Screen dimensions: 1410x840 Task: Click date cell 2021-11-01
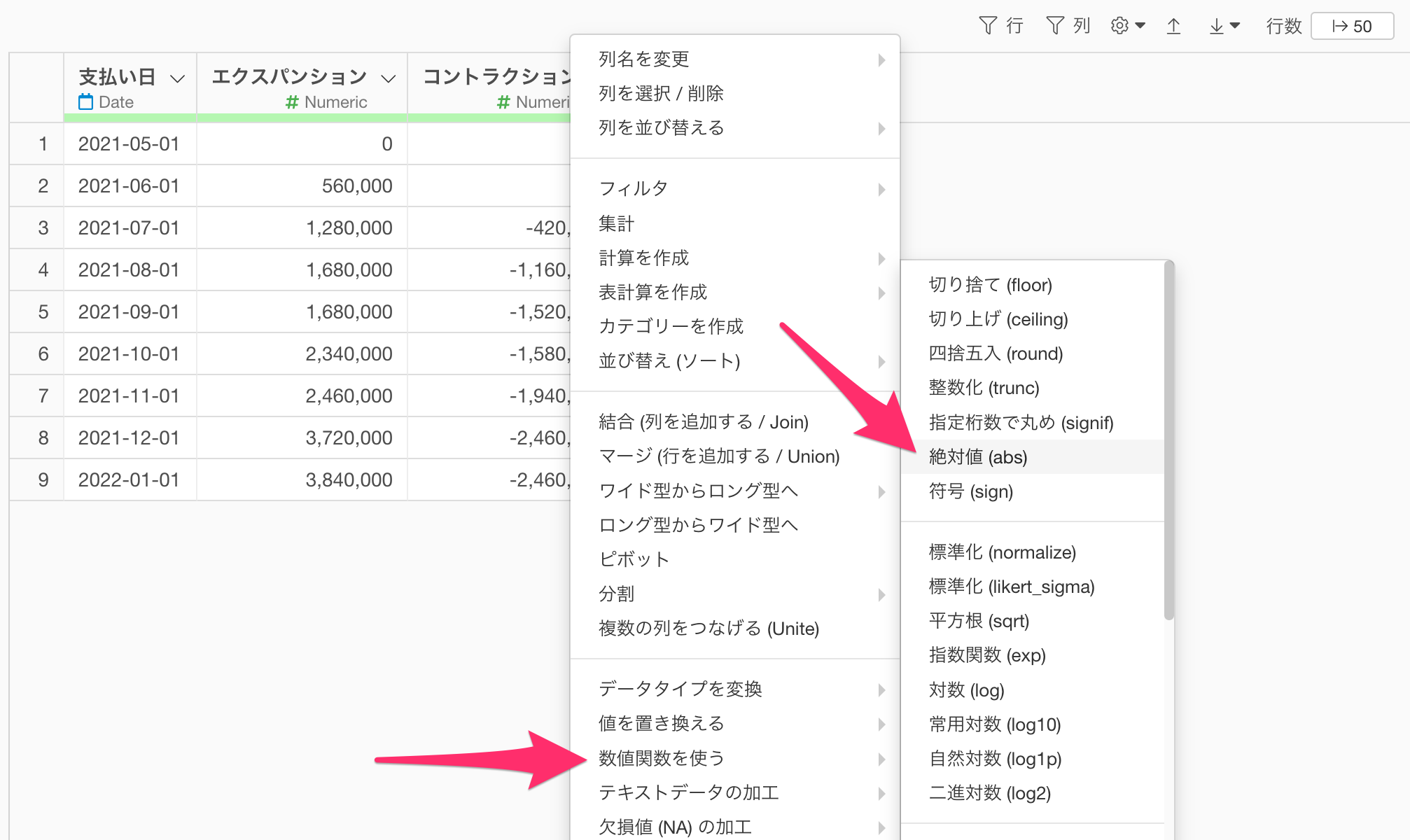(x=130, y=395)
